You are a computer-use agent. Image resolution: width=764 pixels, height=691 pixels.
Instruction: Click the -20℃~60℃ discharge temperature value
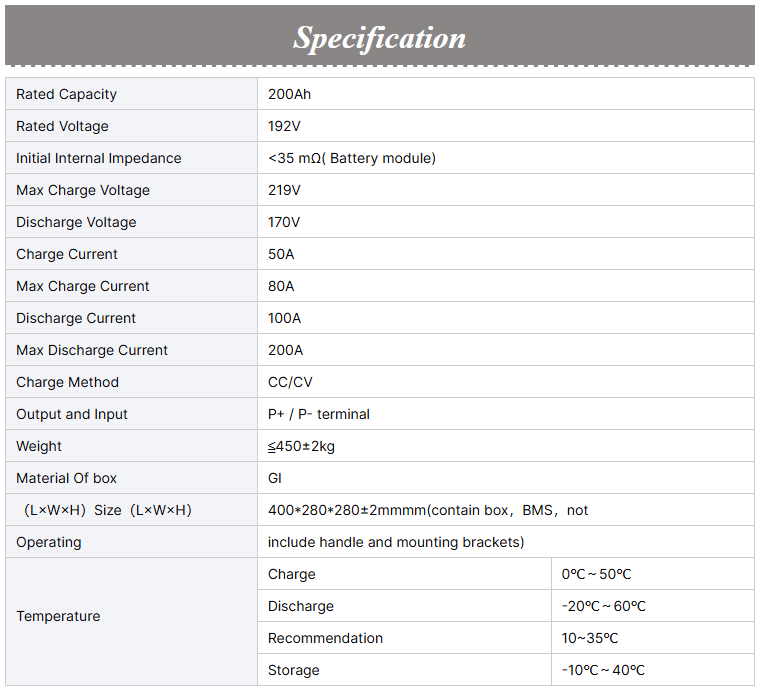click(603, 606)
